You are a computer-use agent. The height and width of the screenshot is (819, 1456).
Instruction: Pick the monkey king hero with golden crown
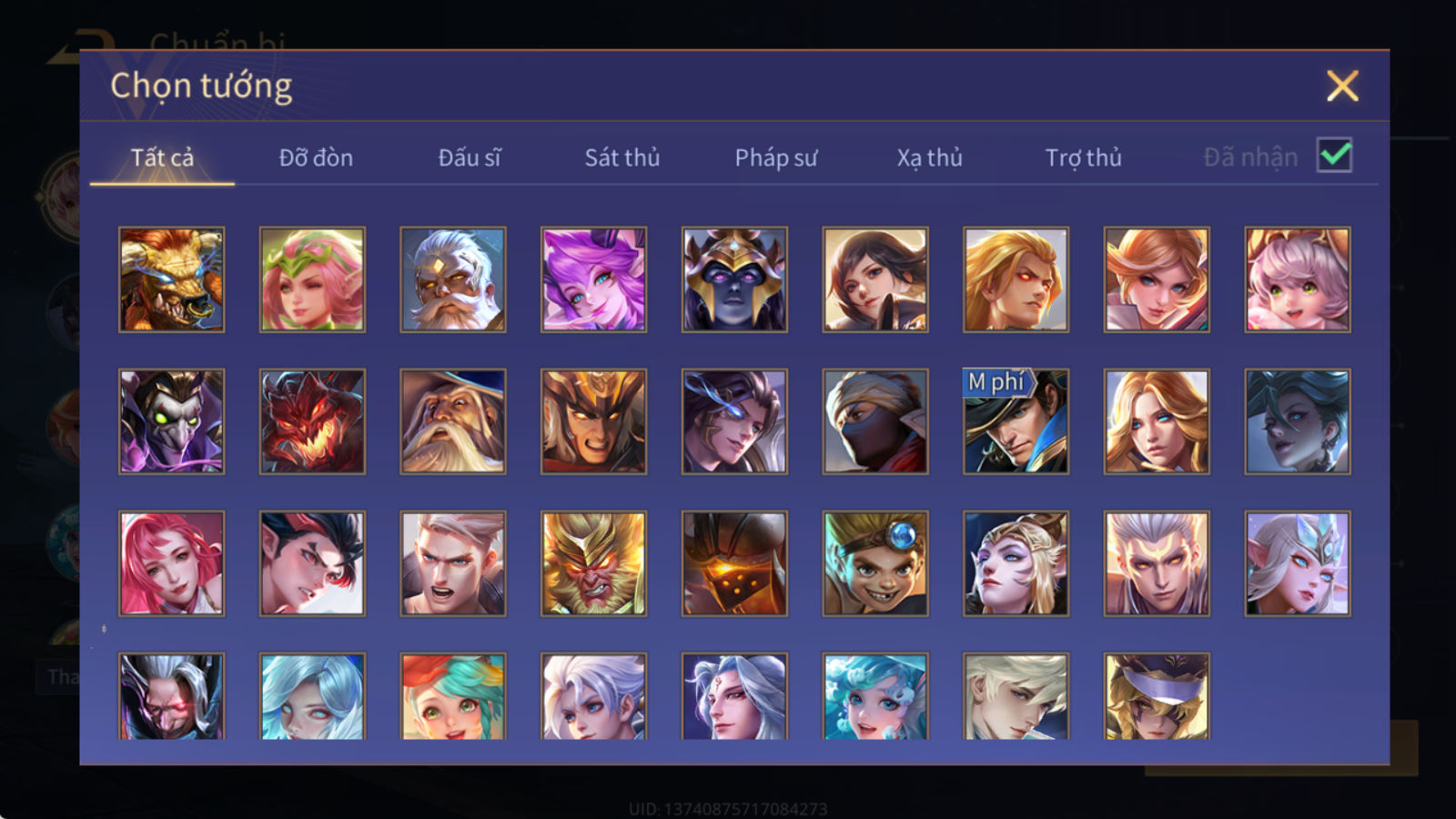point(593,563)
